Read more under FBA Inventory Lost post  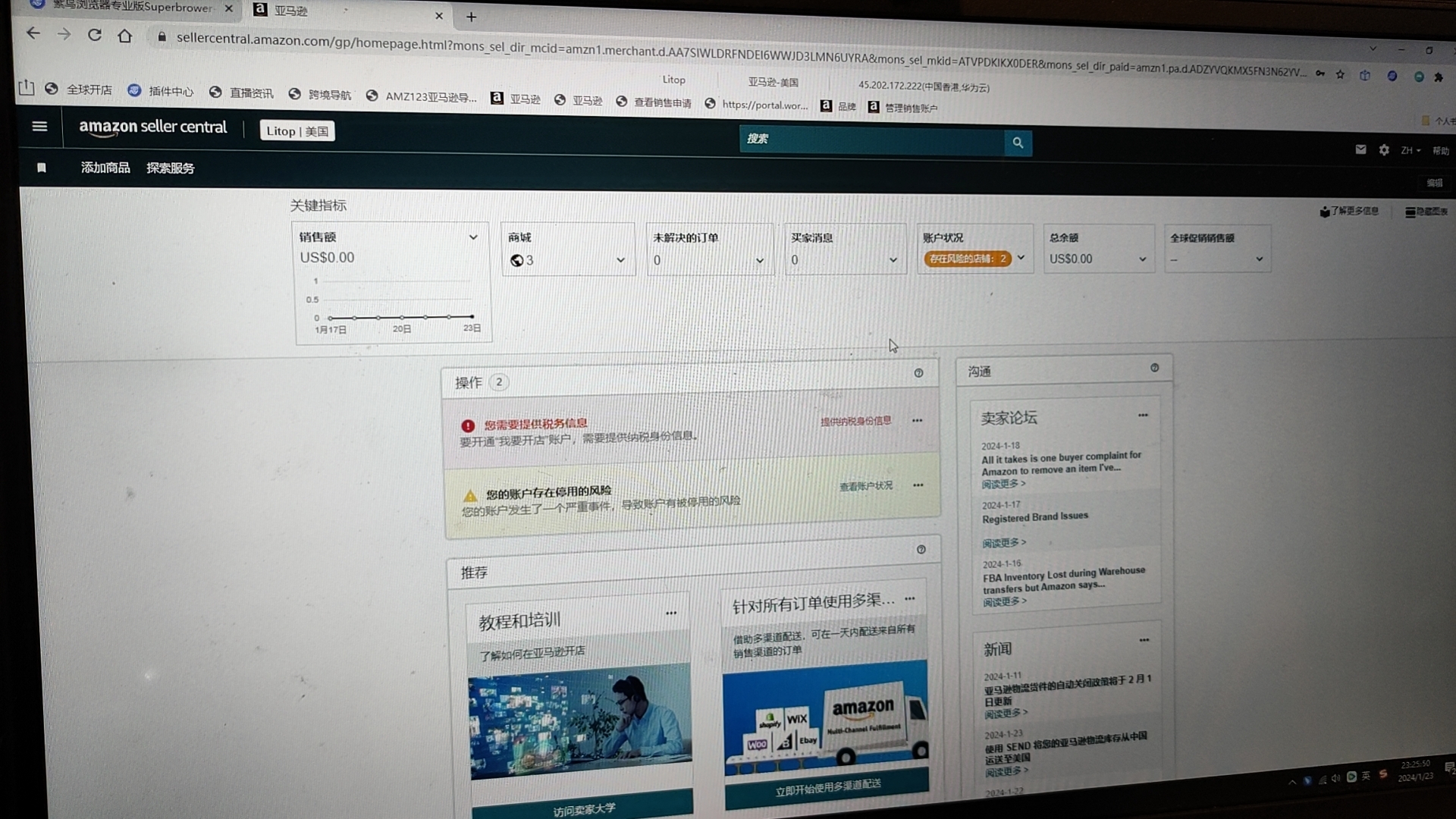click(x=1005, y=602)
